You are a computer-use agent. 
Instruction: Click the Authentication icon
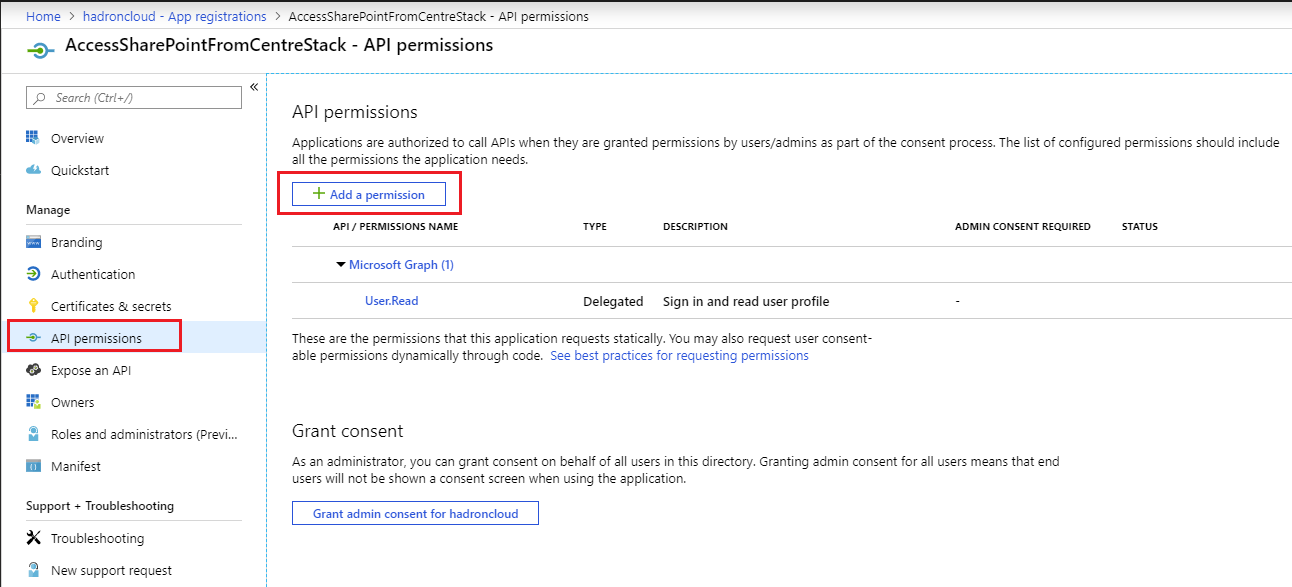[x=33, y=274]
